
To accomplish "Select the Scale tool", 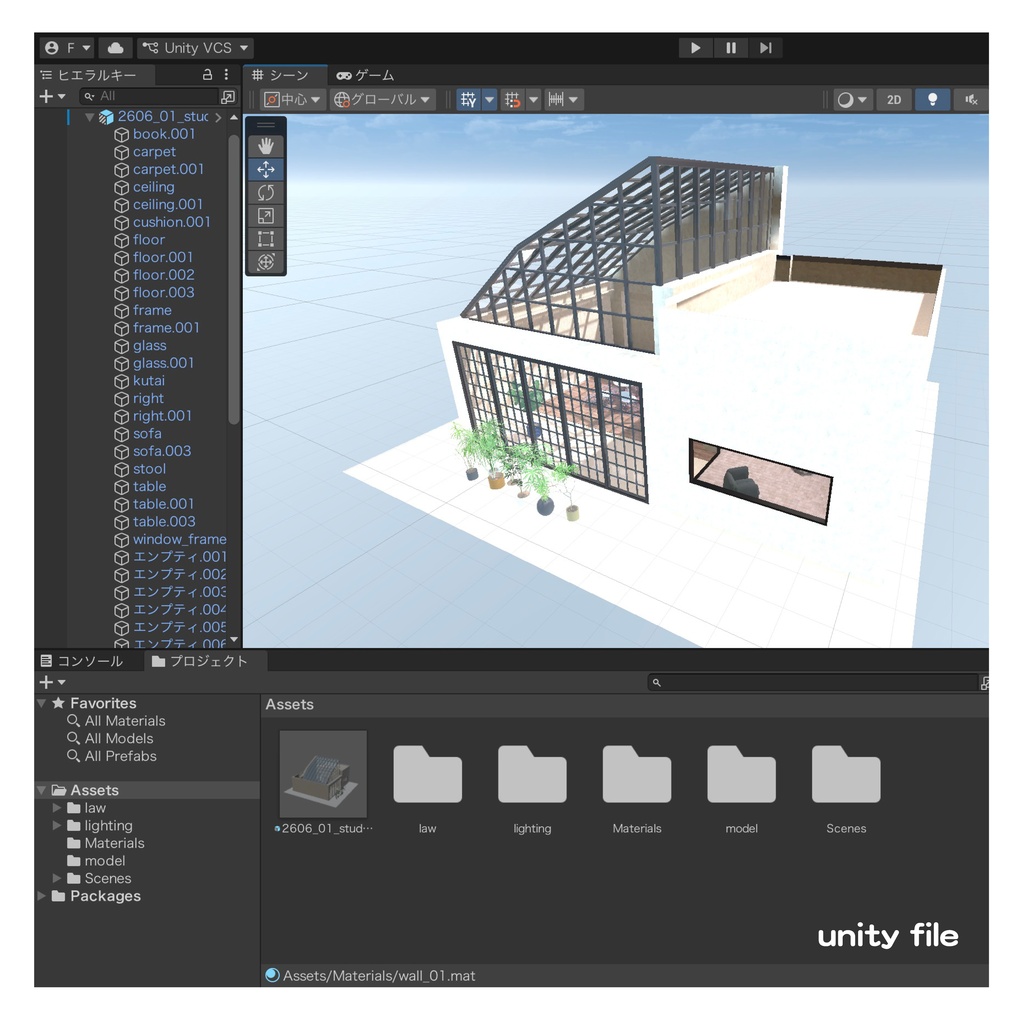I will coord(265,216).
